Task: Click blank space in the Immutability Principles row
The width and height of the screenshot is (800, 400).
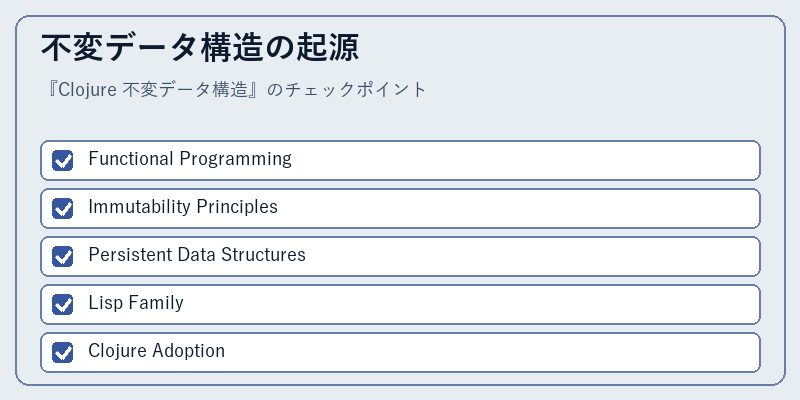Action: [518, 208]
